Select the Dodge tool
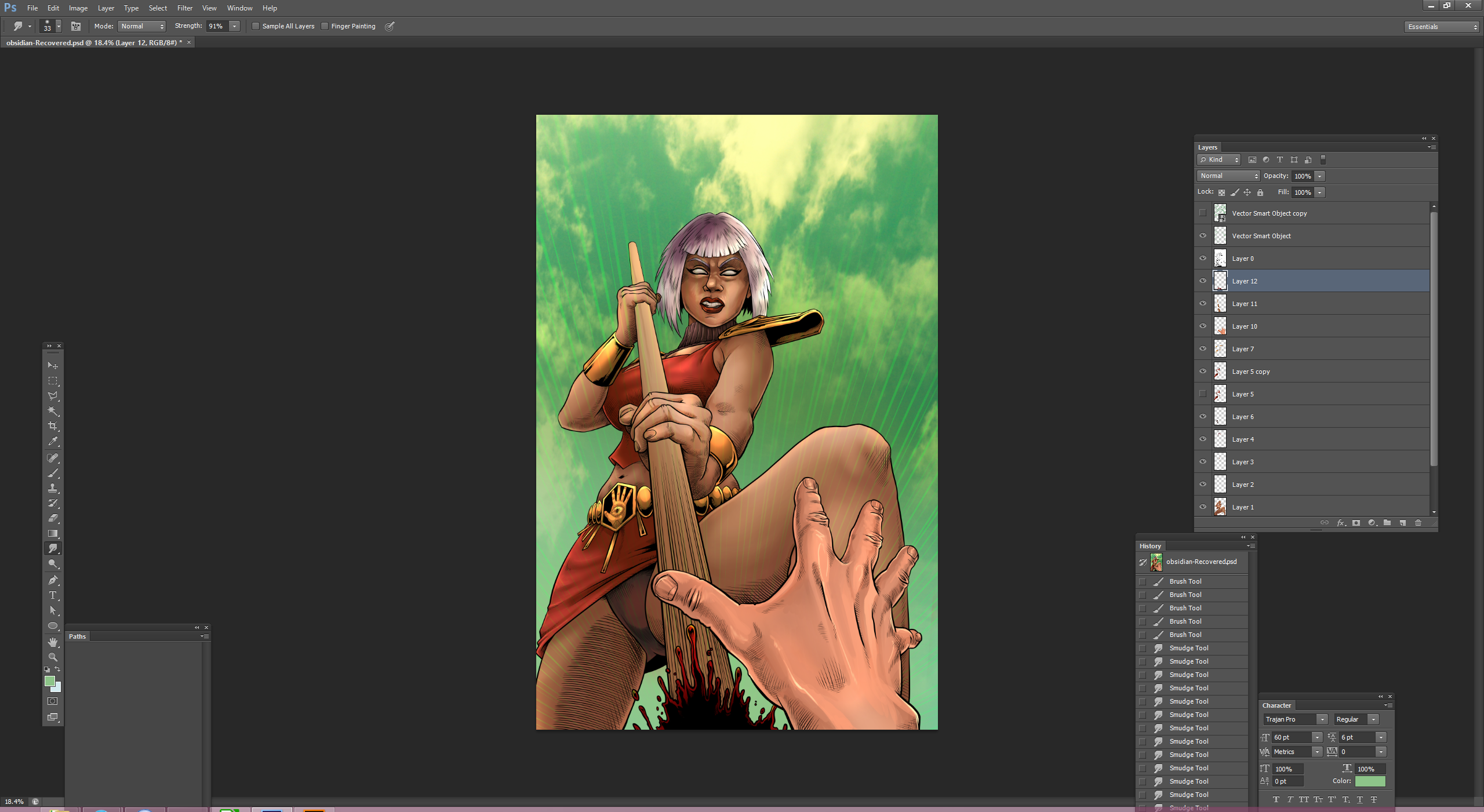Image resolution: width=1484 pixels, height=812 pixels. click(x=53, y=563)
